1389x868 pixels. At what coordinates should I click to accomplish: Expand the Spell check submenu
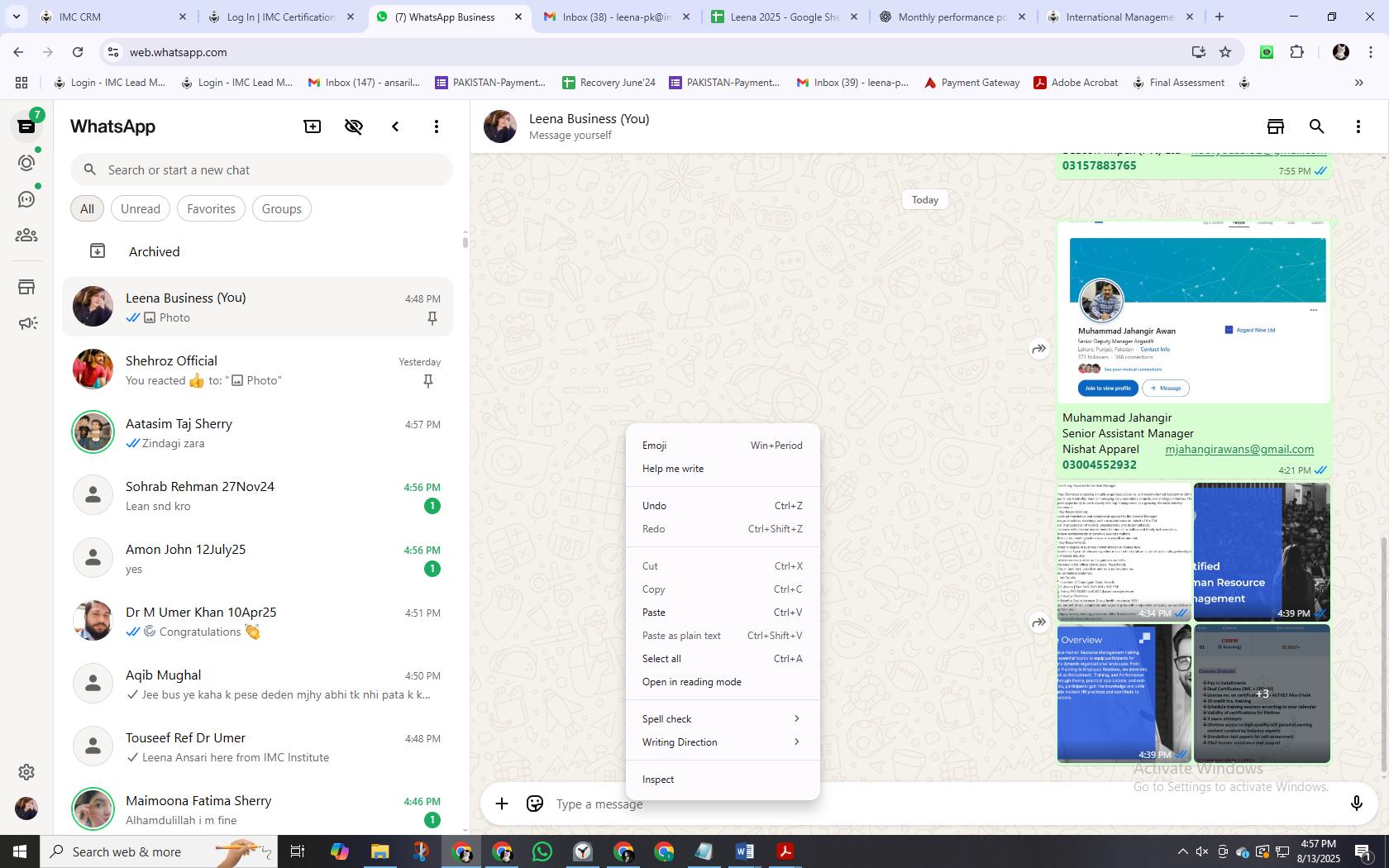[723, 719]
